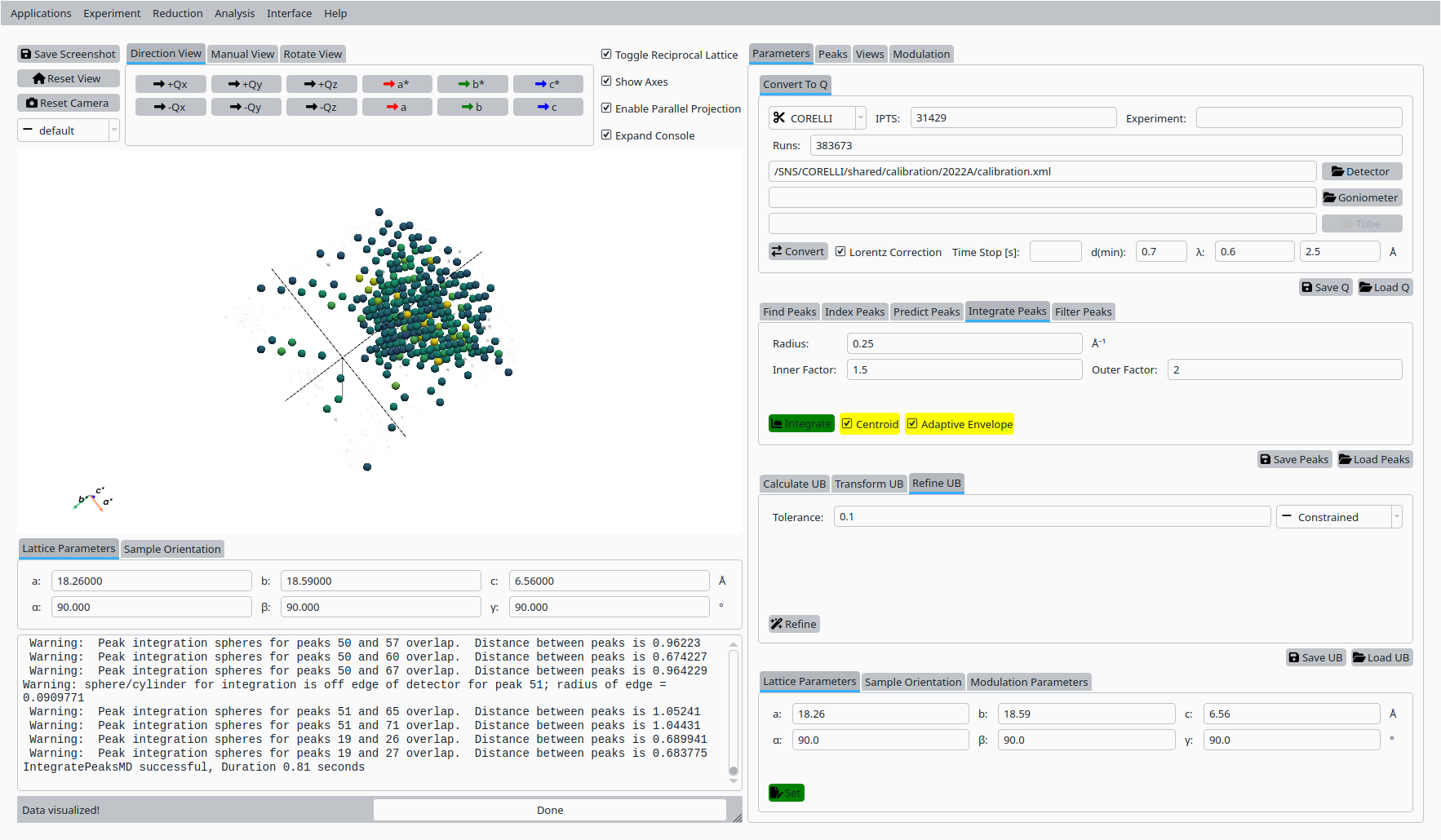
Task: Reset the view with home icon
Action: pyautogui.click(x=69, y=78)
